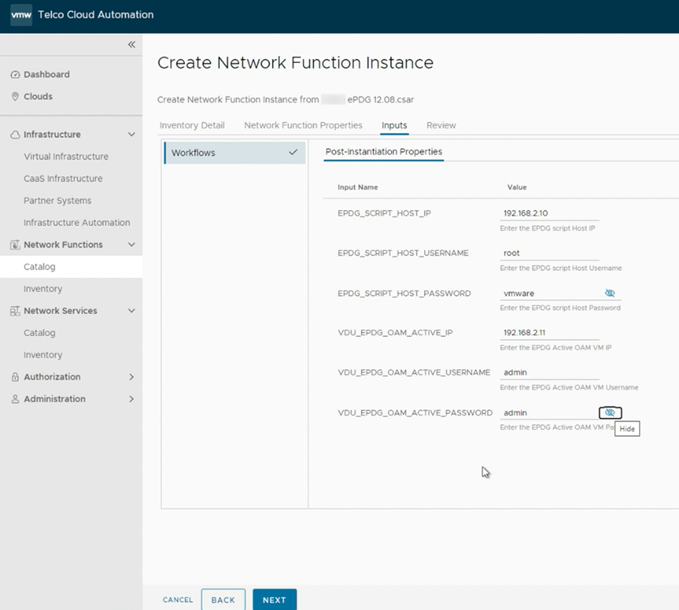Click the NEXT button
Screen dimensions: 679x610
coord(274,600)
